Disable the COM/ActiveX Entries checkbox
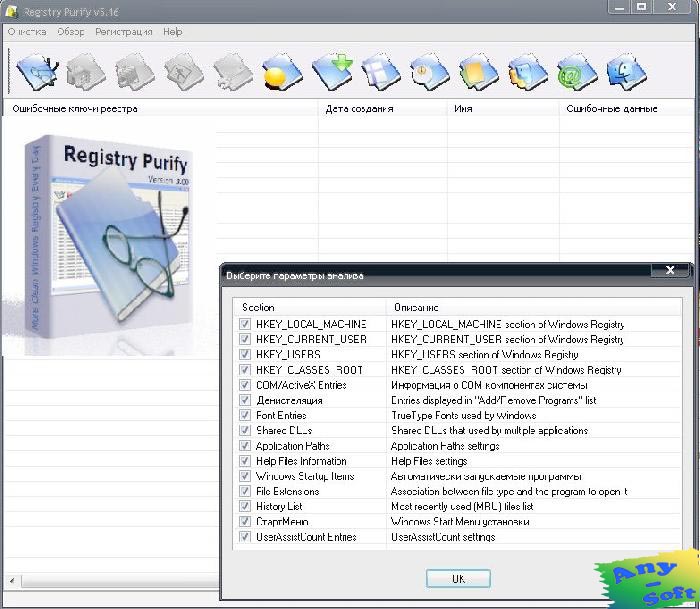The image size is (700, 609). click(245, 385)
